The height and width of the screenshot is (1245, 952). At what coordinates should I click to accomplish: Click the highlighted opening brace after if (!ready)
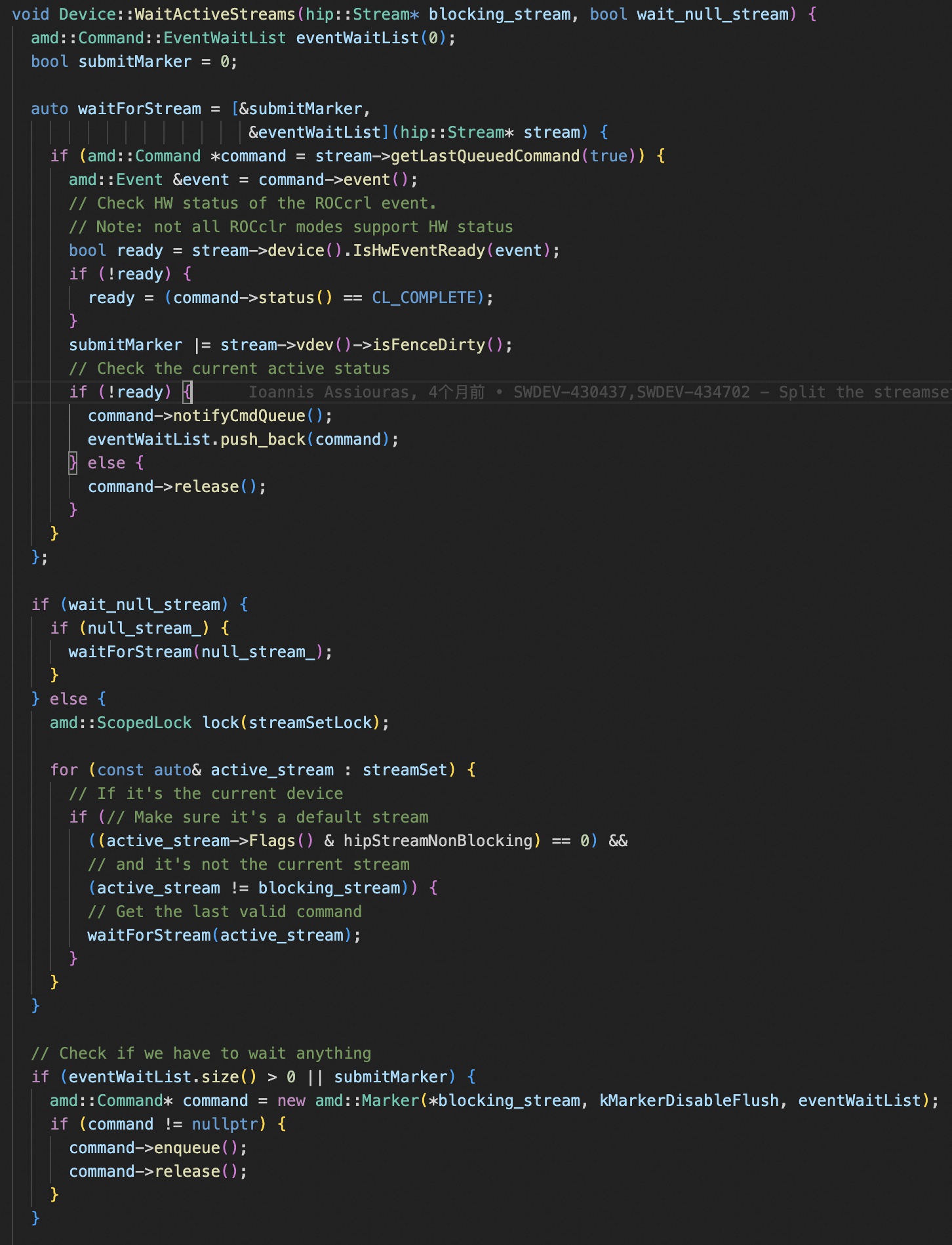pos(188,392)
